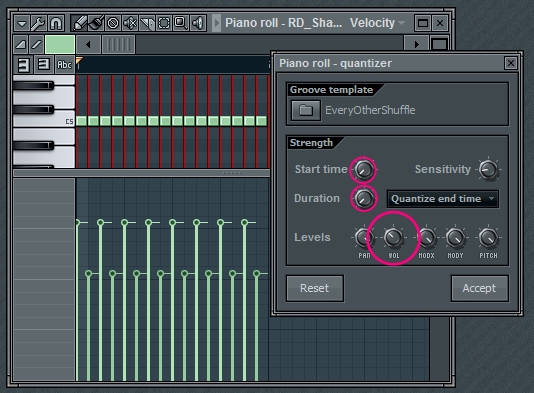Viewport: 534px width, 393px height.
Task: Close the Piano roll quantizer dialog
Action: tap(511, 63)
